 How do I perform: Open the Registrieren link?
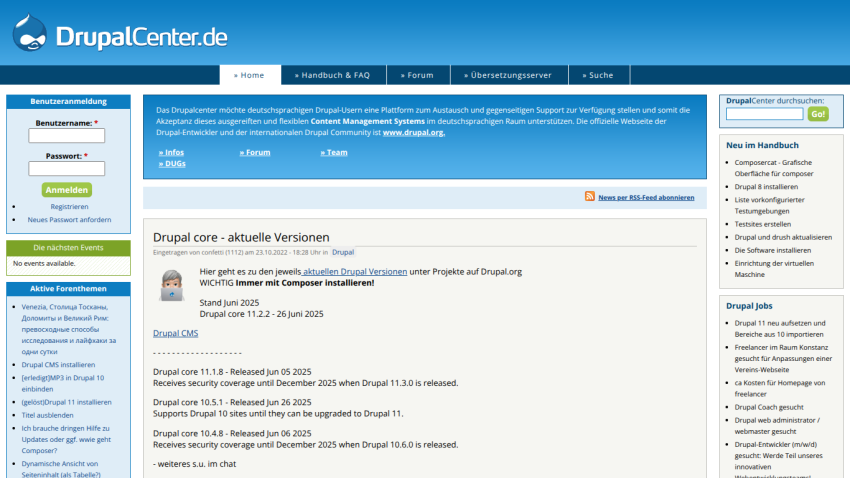[69, 206]
